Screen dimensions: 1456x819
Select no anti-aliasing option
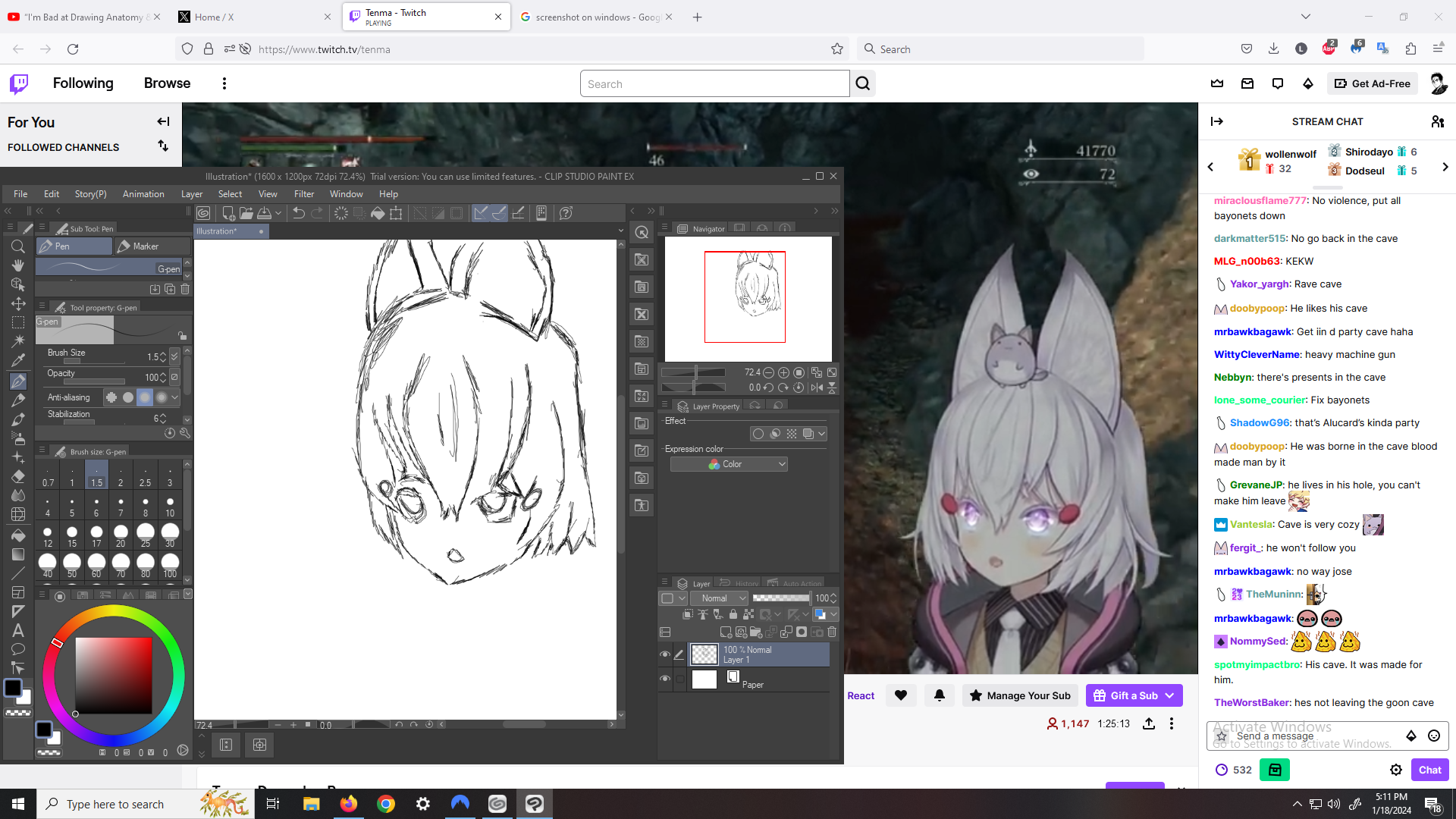(111, 397)
